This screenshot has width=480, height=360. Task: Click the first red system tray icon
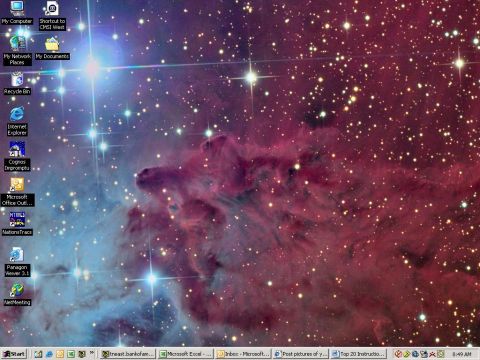398,354
